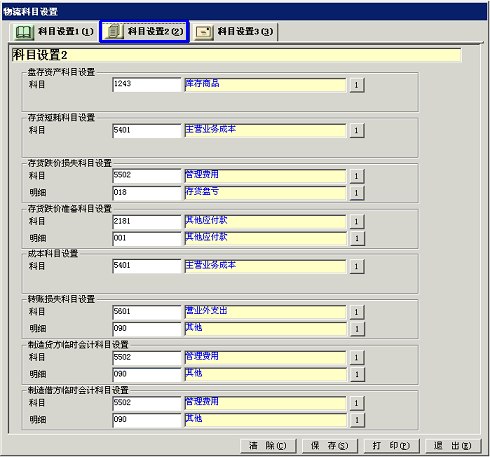Image resolution: width=490 pixels, height=457 pixels.
Task: Open lookup button beside 库存商品
Action: coord(357,85)
